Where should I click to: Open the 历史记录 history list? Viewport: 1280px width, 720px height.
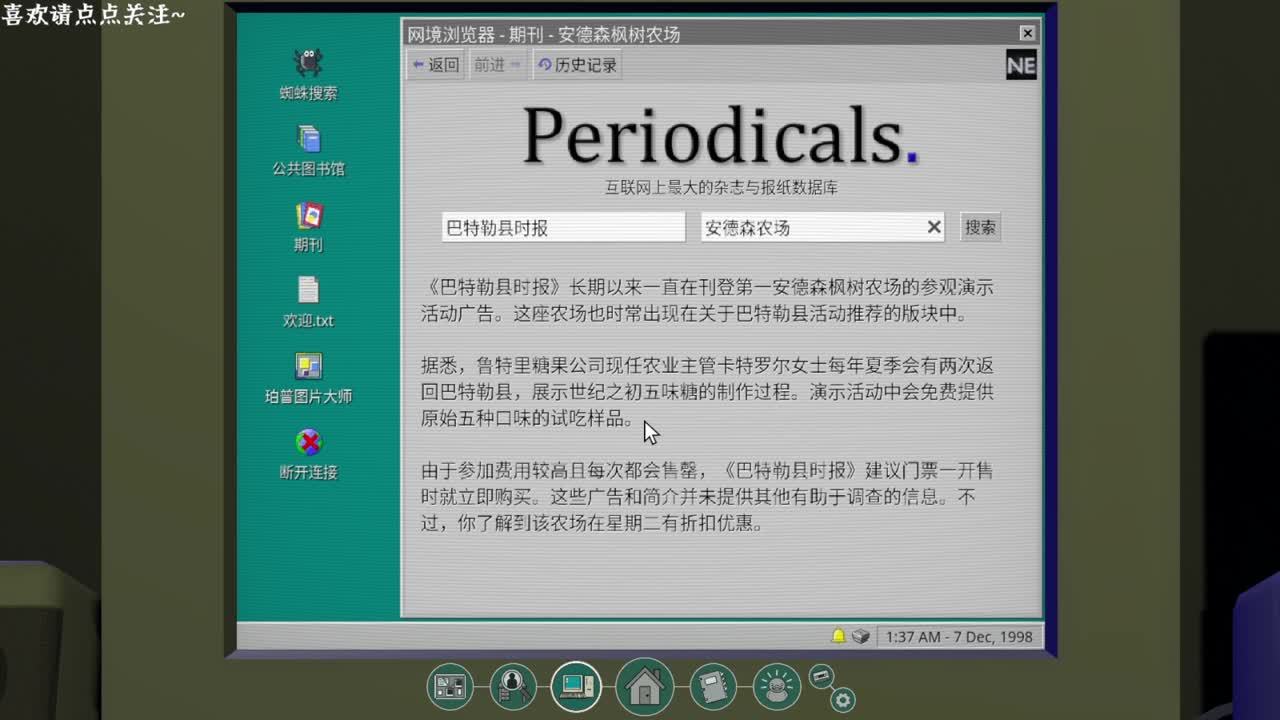click(x=578, y=65)
